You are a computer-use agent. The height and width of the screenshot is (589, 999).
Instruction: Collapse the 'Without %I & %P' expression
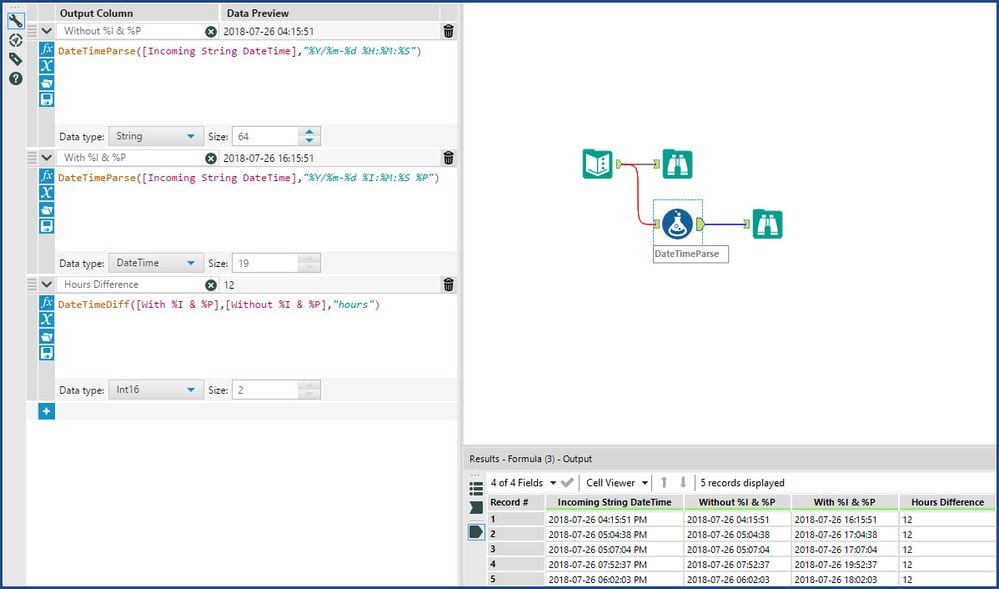47,31
